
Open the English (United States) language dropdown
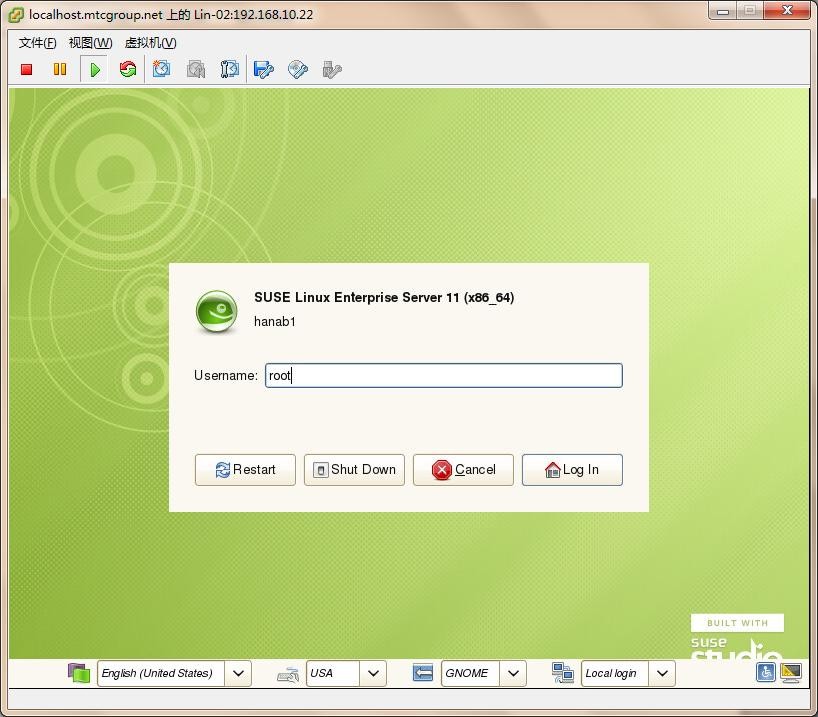174,673
